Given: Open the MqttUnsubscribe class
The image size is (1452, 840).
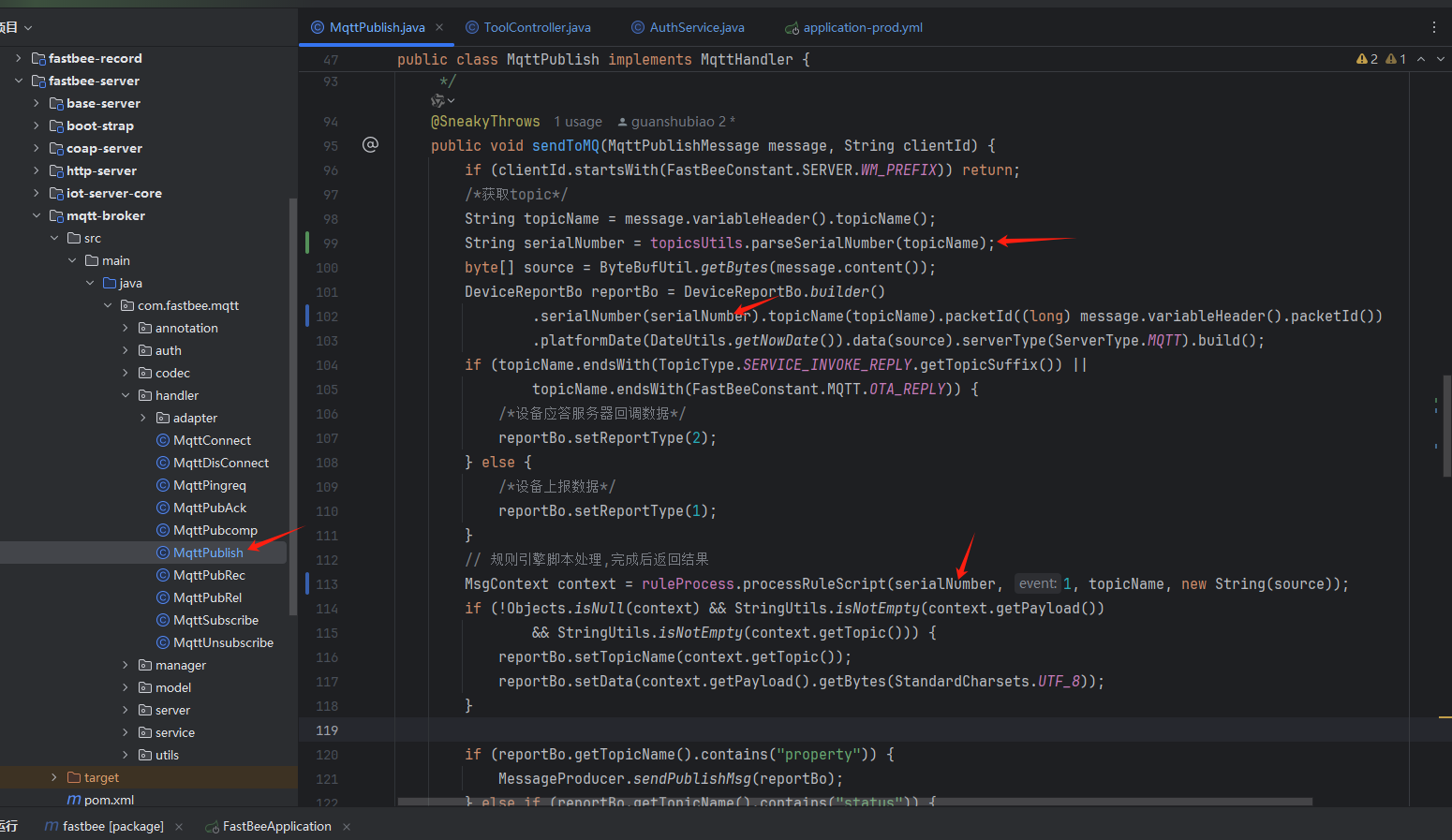Looking at the screenshot, I should 215,642.
